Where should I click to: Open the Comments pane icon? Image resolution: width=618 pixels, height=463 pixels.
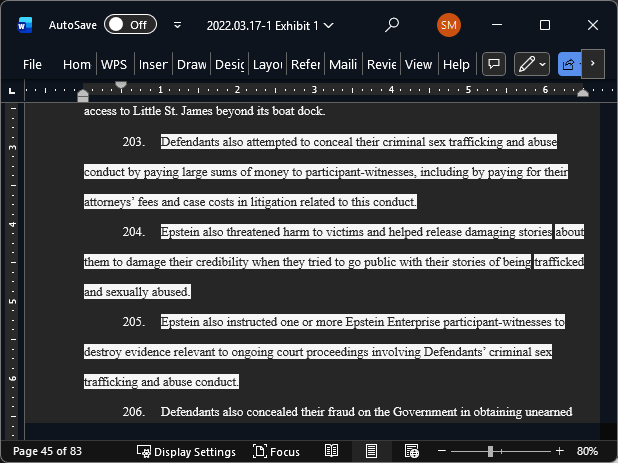493,64
